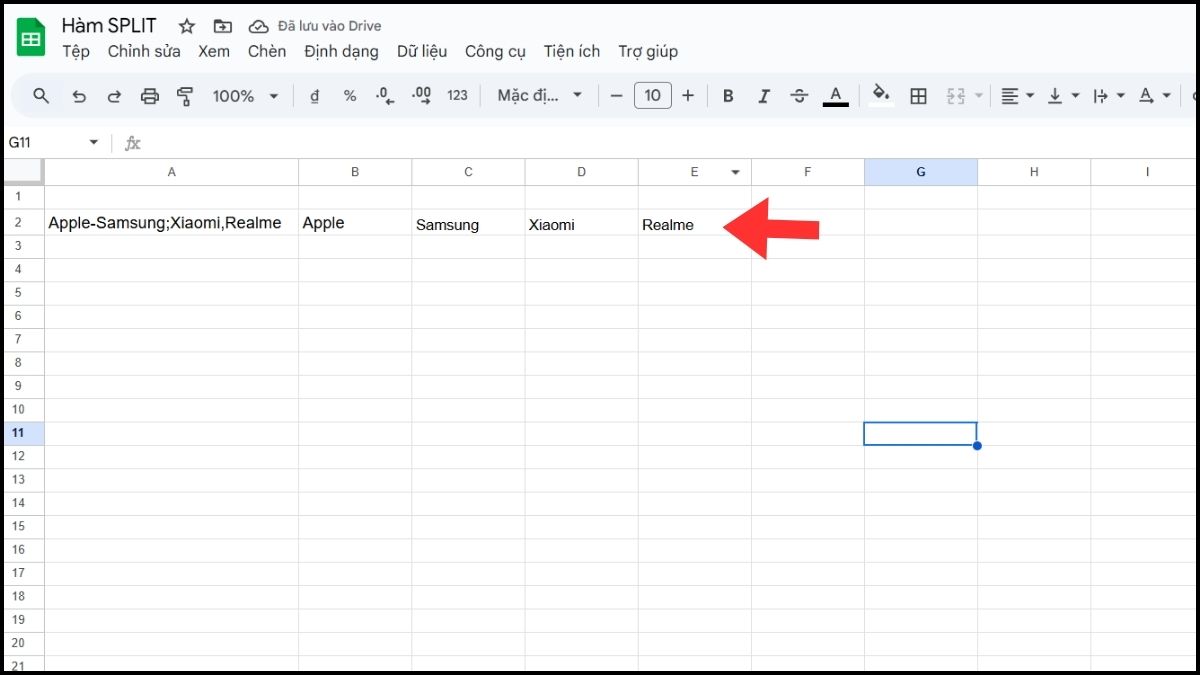The height and width of the screenshot is (675, 1200).
Task: Open the 100% zoom dropdown
Action: (243, 96)
